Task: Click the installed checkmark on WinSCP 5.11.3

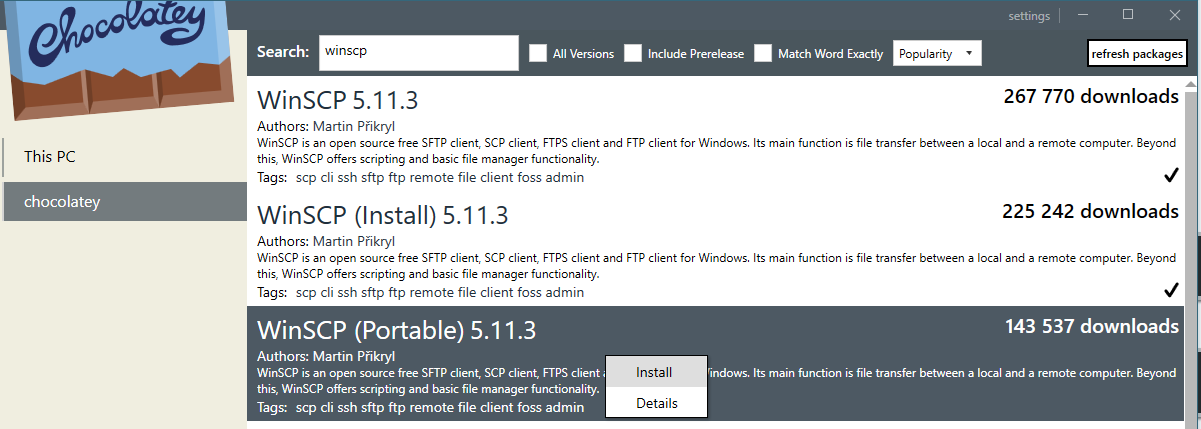Action: pyautogui.click(x=1171, y=177)
